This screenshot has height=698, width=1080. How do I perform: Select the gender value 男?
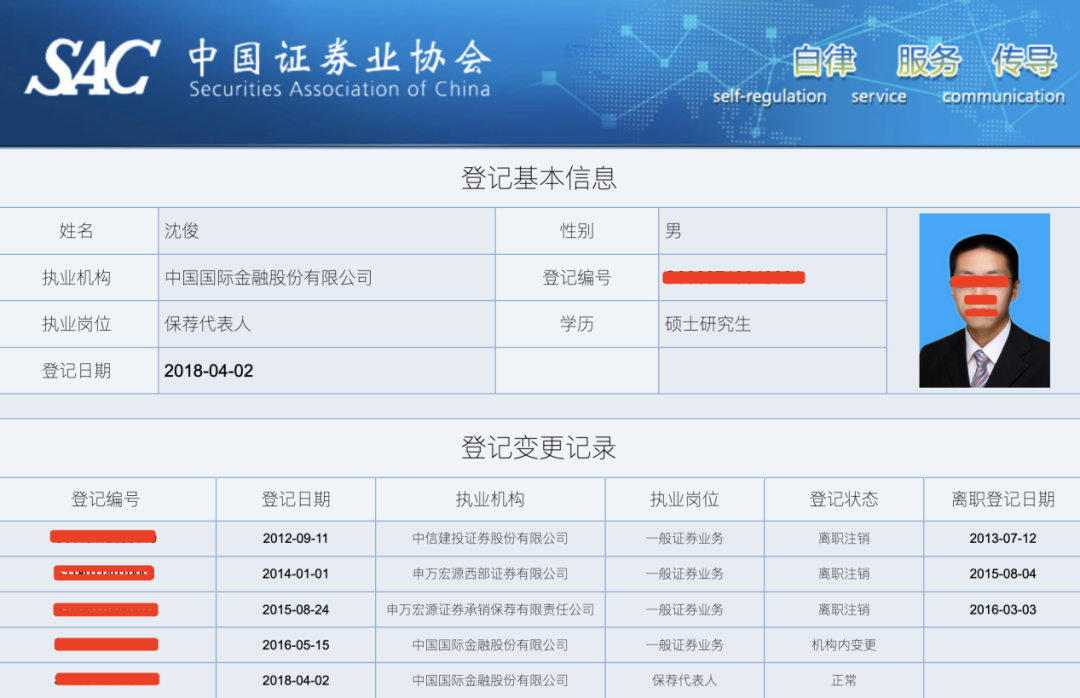point(673,231)
